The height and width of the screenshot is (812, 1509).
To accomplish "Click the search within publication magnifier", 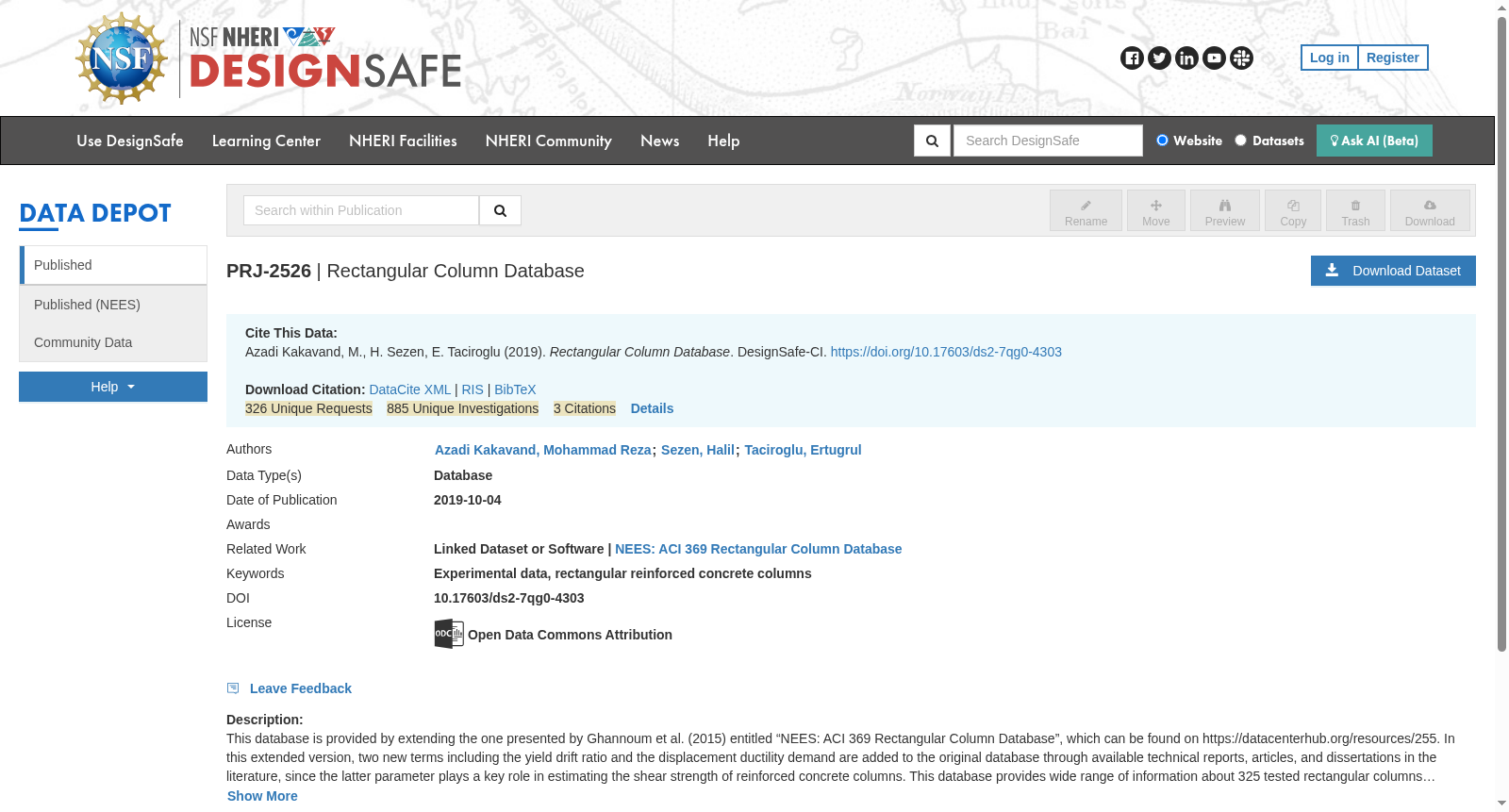I will coord(500,210).
